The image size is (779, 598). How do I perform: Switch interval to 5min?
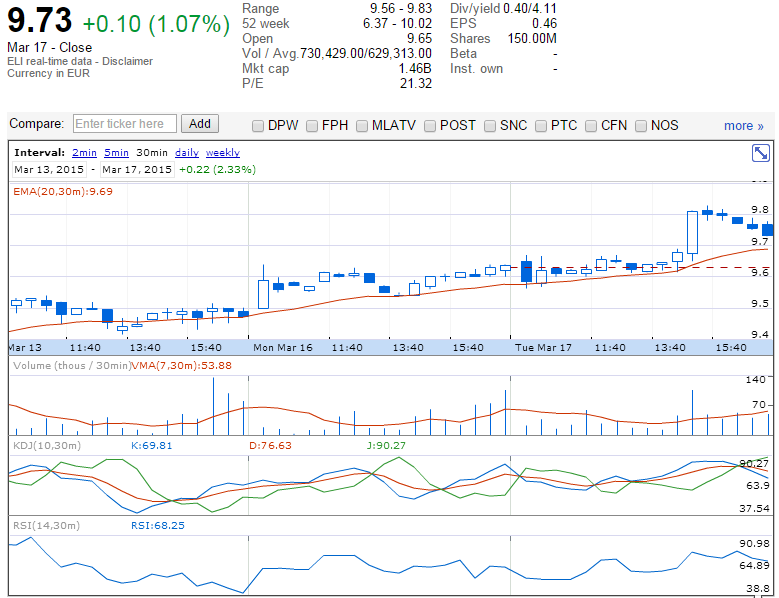[x=116, y=153]
